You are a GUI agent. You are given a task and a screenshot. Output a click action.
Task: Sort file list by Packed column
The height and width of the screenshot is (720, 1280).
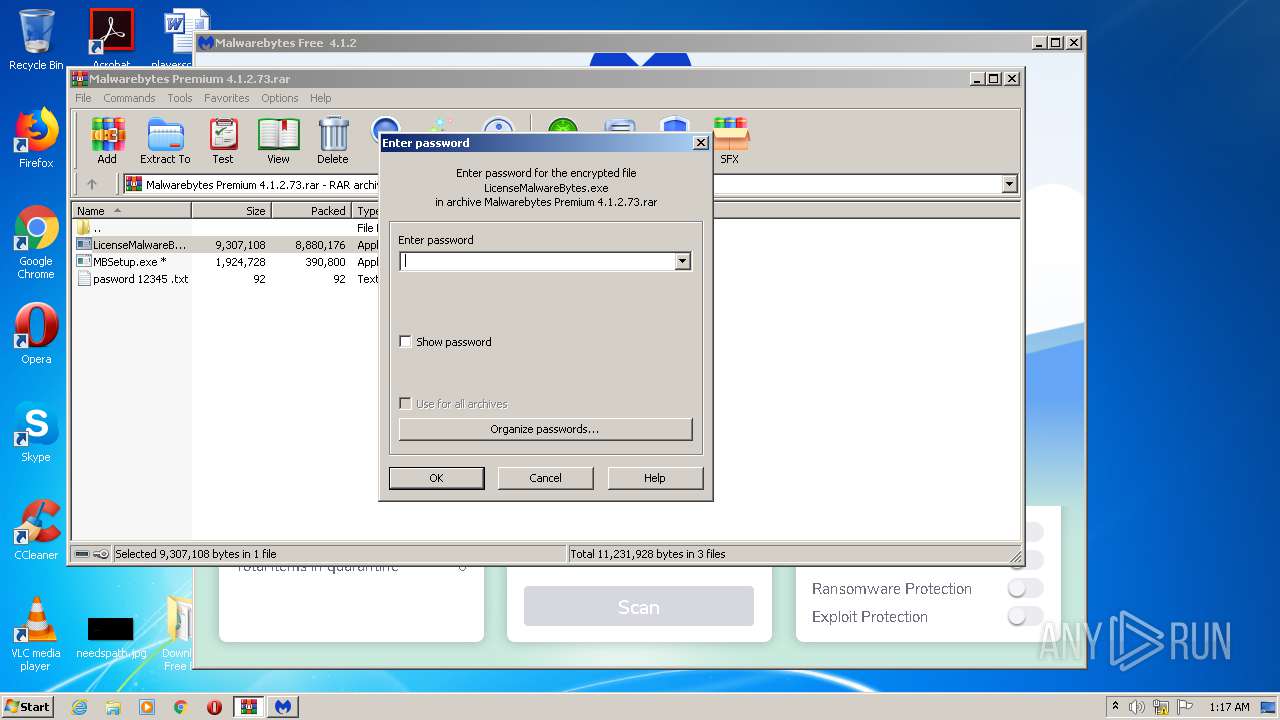311,211
